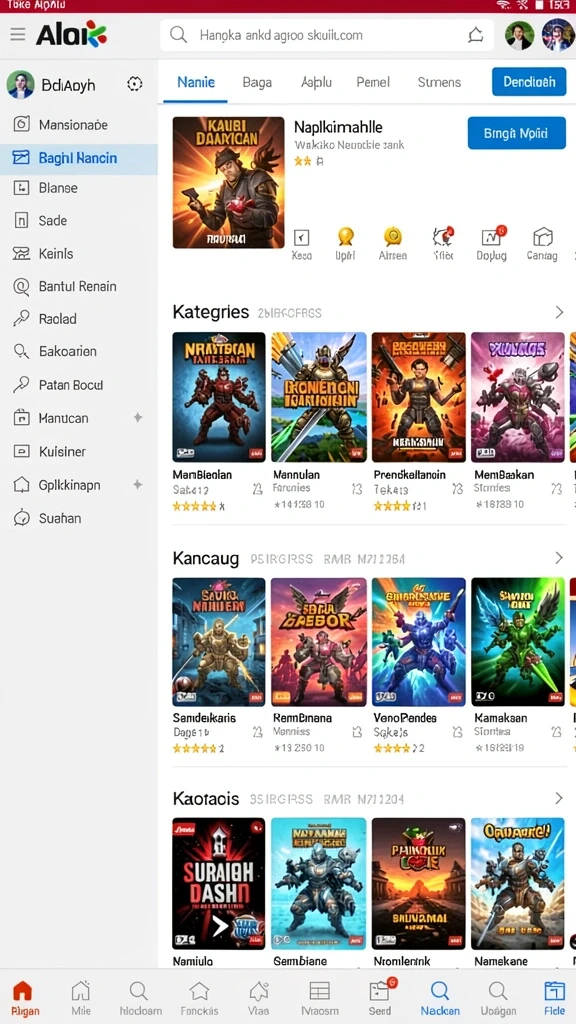The width and height of the screenshot is (576, 1024).
Task: Click the settings icon next to BdiAoyh
Action: (x=135, y=84)
